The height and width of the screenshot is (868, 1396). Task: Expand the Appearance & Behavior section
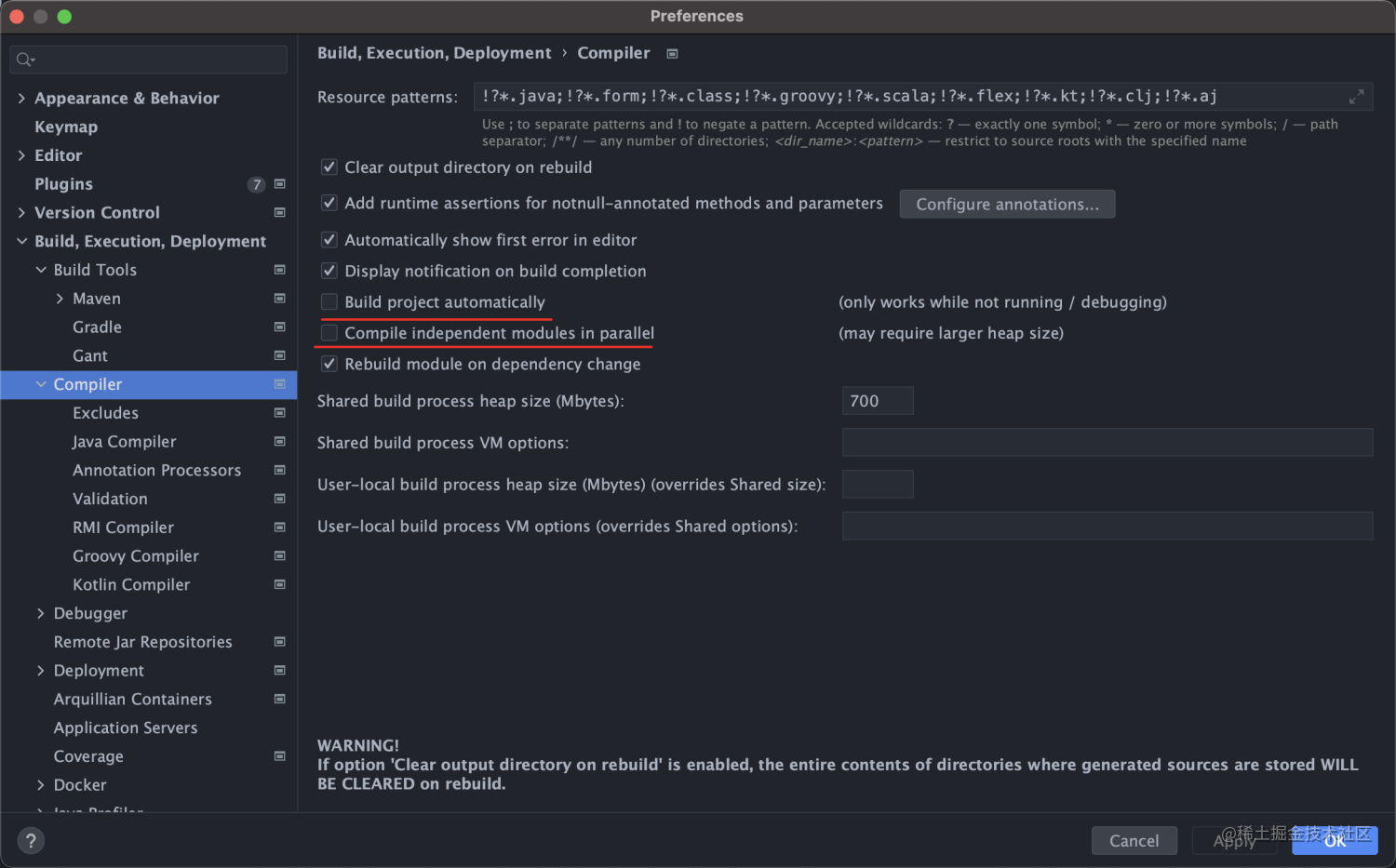click(21, 99)
